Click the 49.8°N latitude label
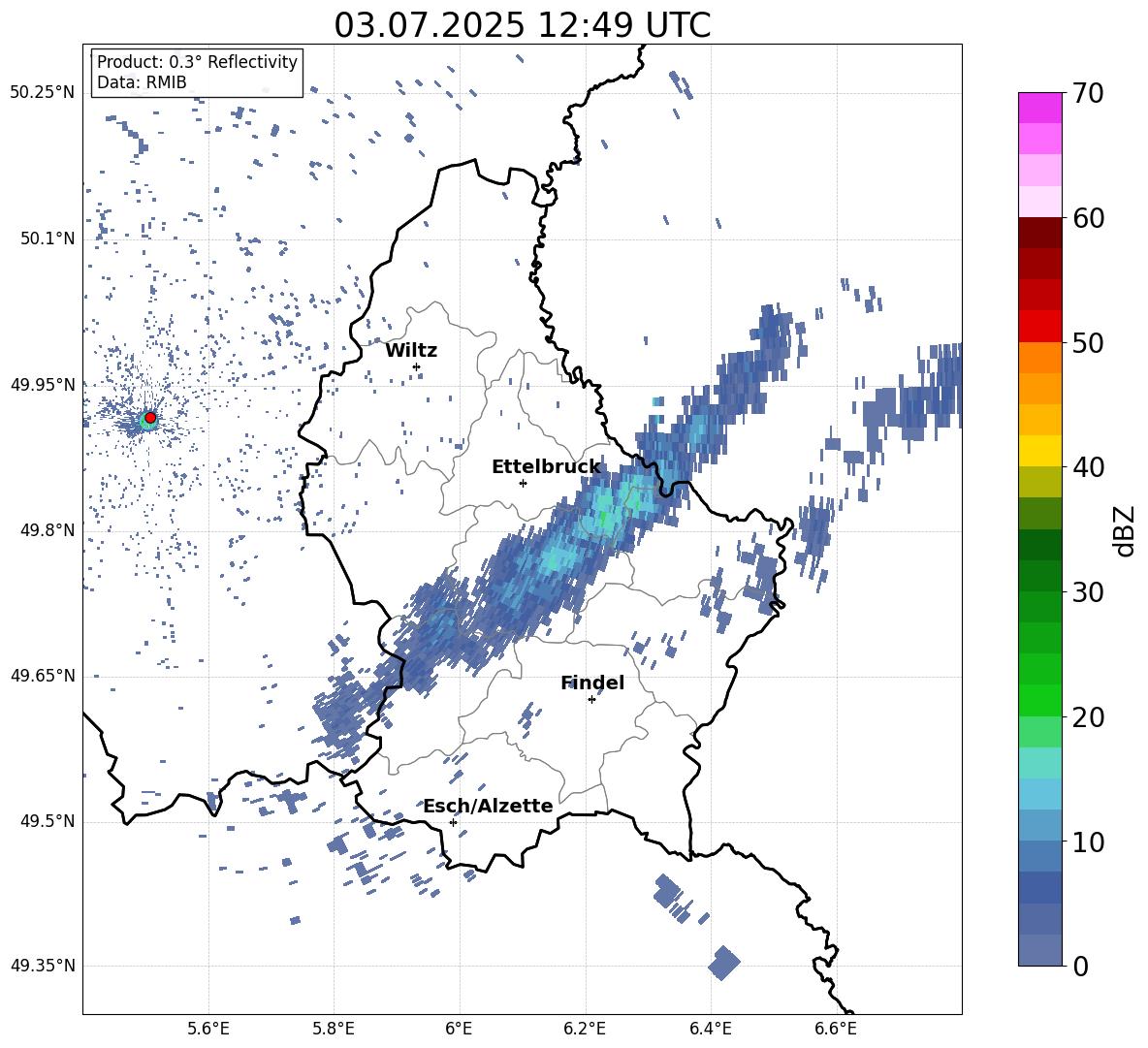 click(x=47, y=530)
